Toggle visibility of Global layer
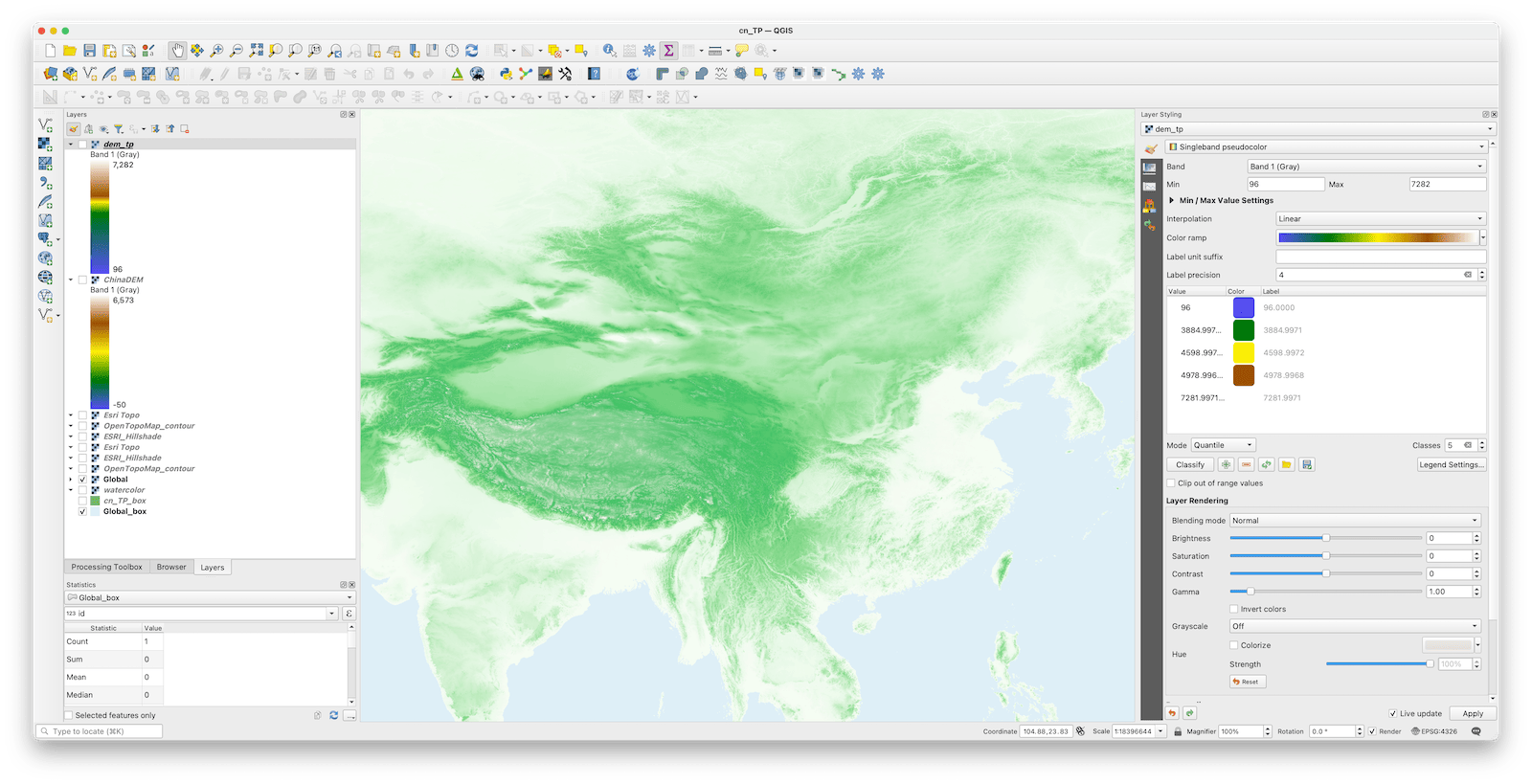 click(x=82, y=480)
